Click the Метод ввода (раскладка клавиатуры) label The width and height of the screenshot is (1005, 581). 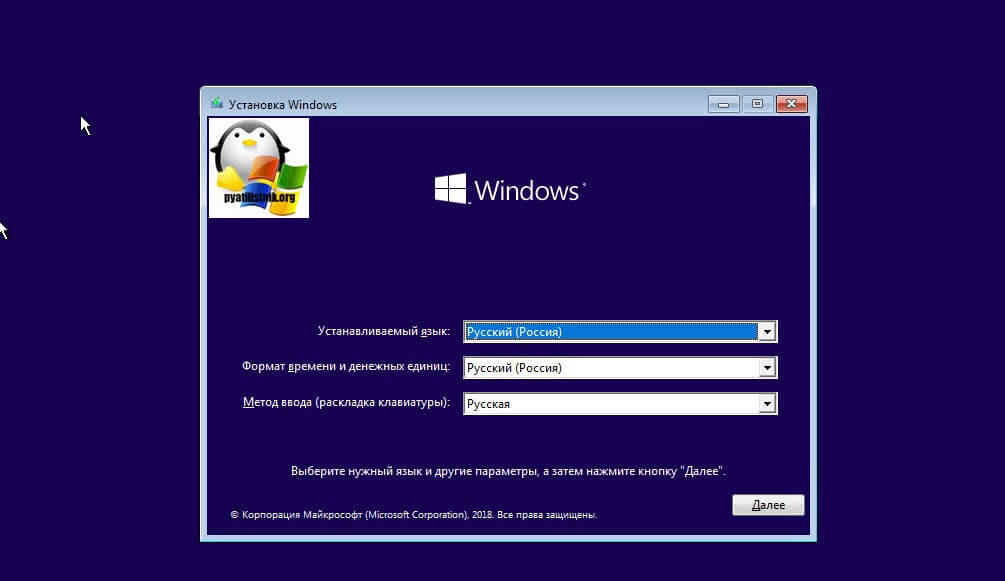click(346, 403)
